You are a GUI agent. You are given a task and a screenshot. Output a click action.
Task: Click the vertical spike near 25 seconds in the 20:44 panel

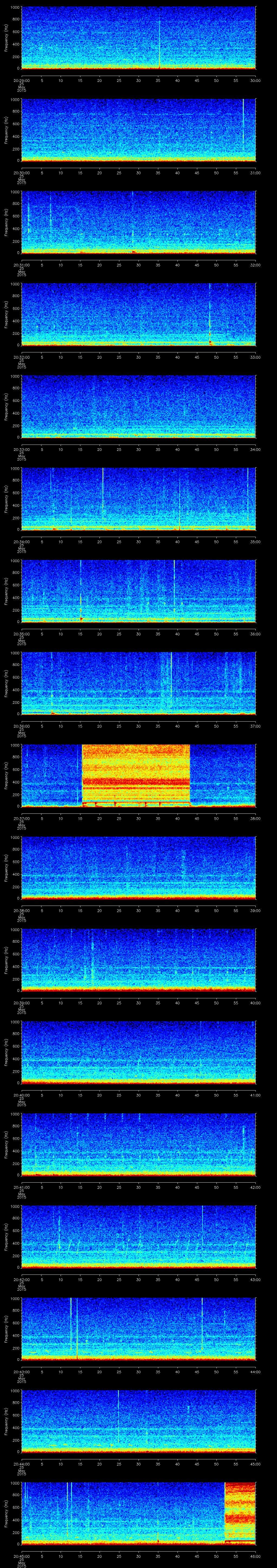click(118, 1417)
